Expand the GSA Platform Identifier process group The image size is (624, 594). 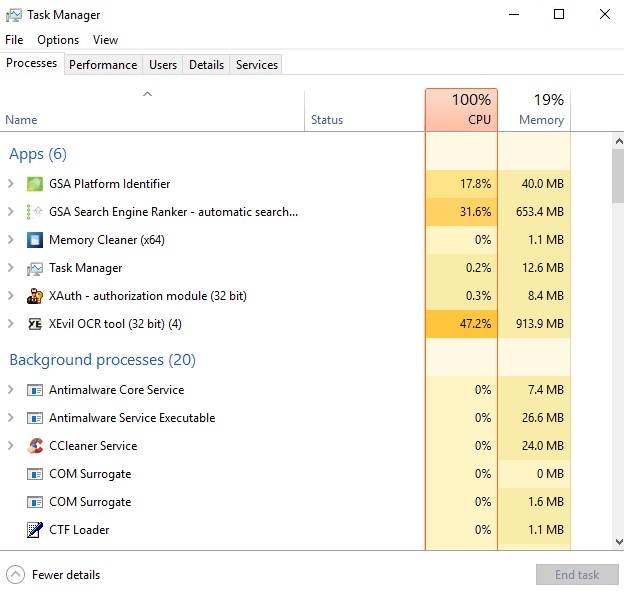click(x=11, y=184)
